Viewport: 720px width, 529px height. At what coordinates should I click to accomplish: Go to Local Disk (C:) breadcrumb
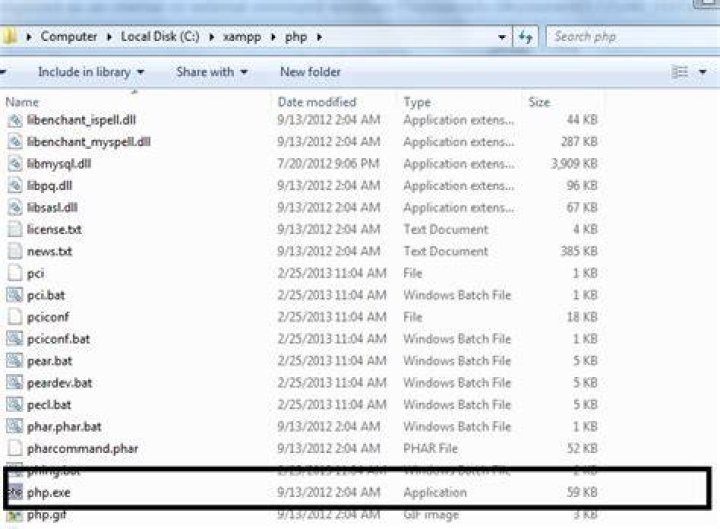[160, 37]
